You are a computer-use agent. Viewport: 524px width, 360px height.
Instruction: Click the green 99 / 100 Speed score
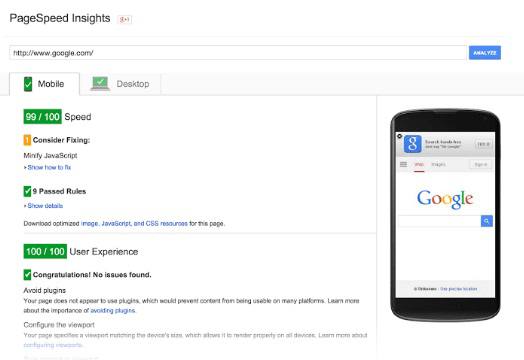pyautogui.click(x=42, y=117)
